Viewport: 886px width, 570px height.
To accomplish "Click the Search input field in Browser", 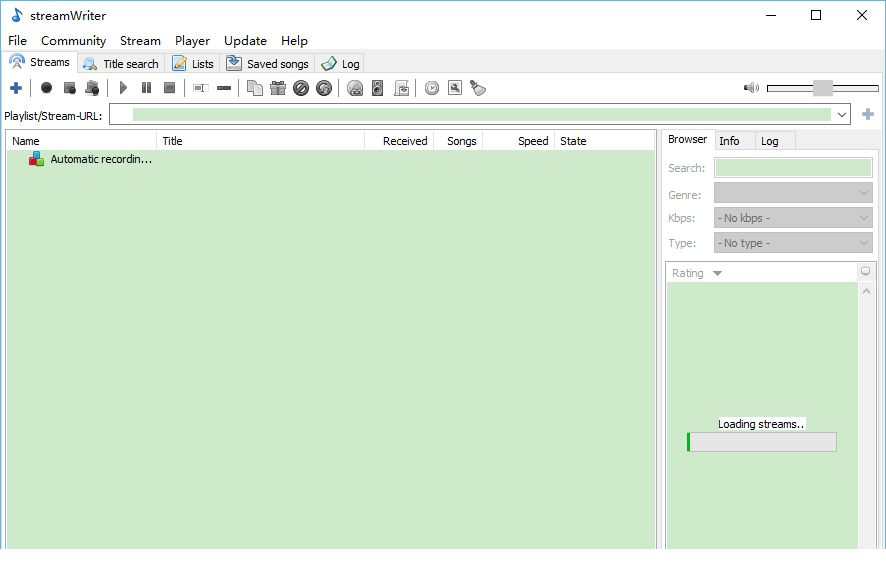I will tap(793, 168).
